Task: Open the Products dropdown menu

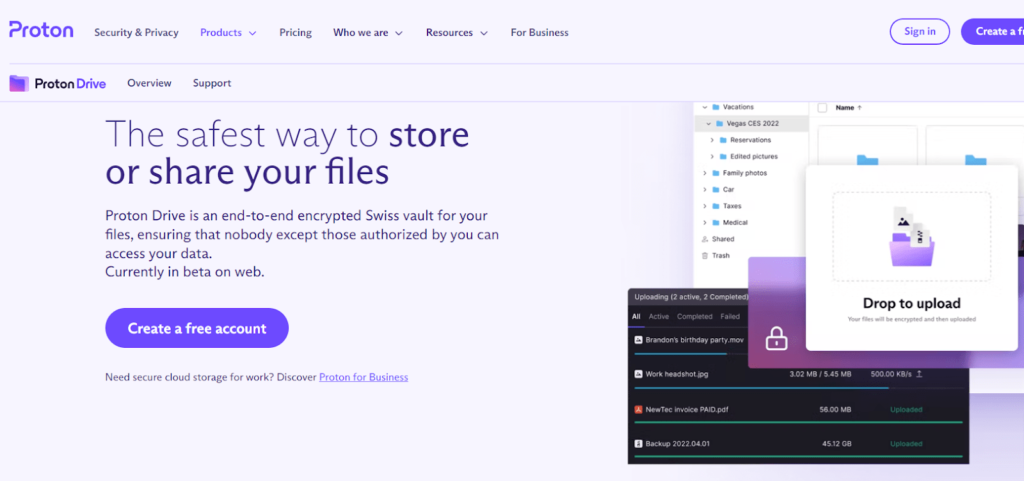Action: (228, 33)
